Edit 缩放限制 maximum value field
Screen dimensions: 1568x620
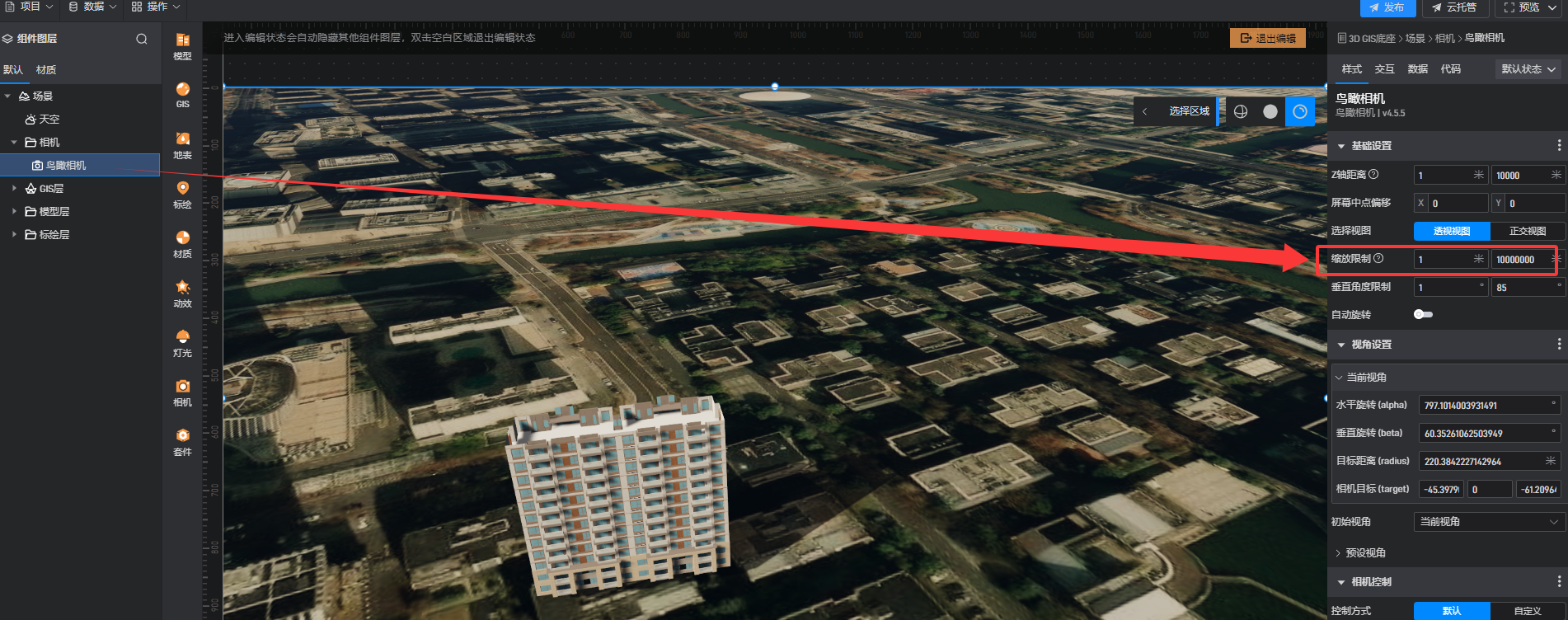click(x=1527, y=259)
